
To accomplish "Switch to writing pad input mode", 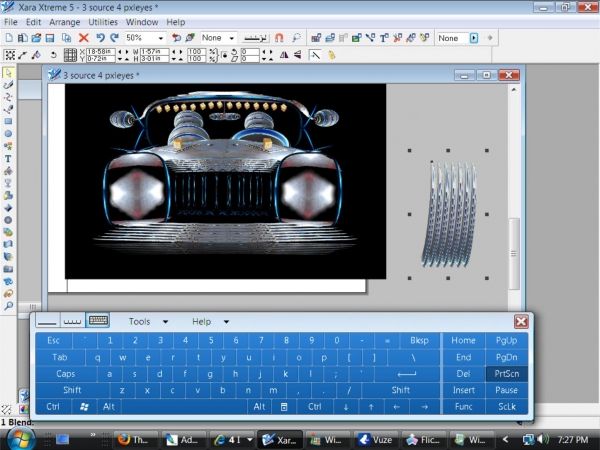I will click(x=47, y=320).
